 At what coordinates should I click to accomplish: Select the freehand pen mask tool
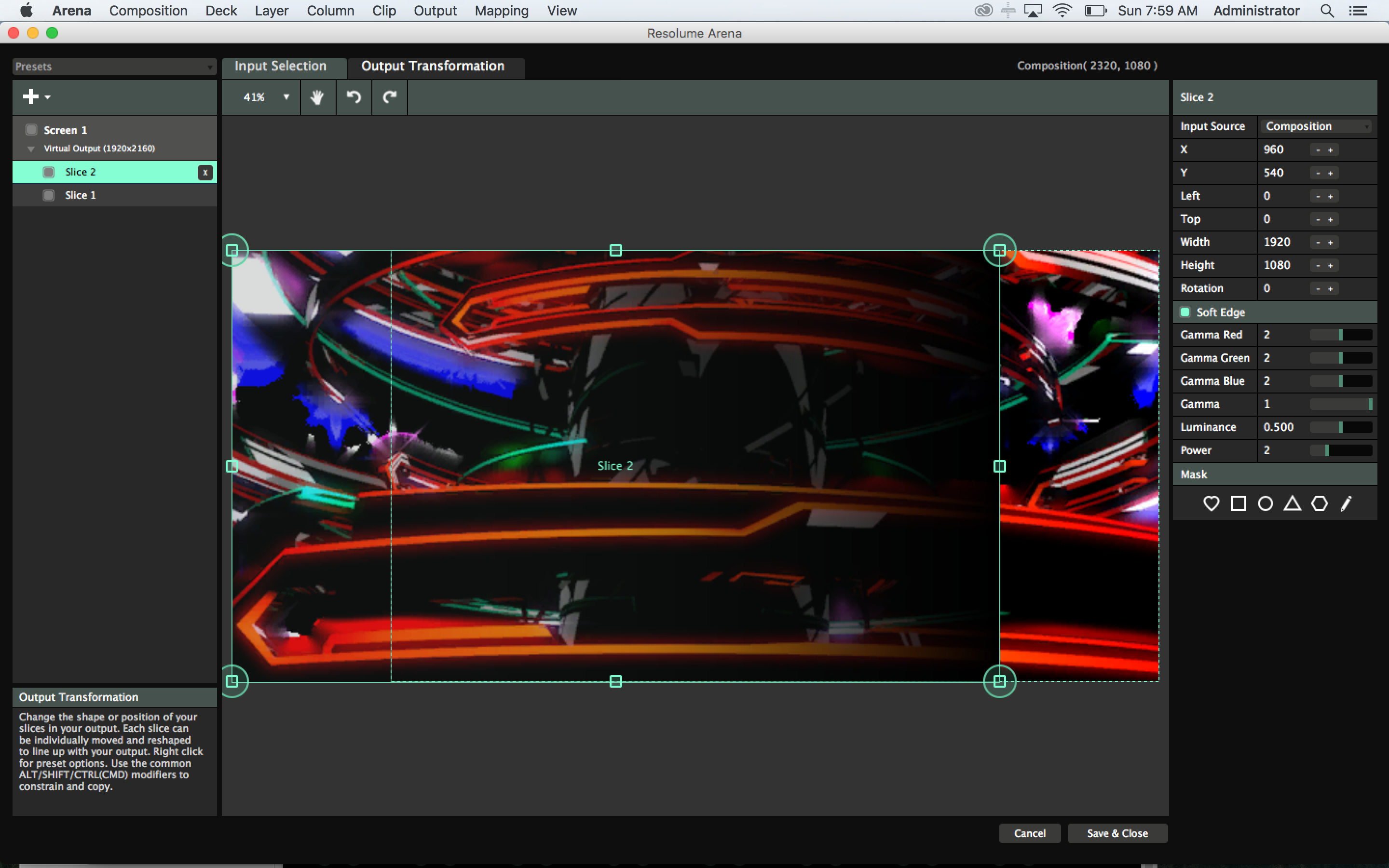tap(1346, 503)
